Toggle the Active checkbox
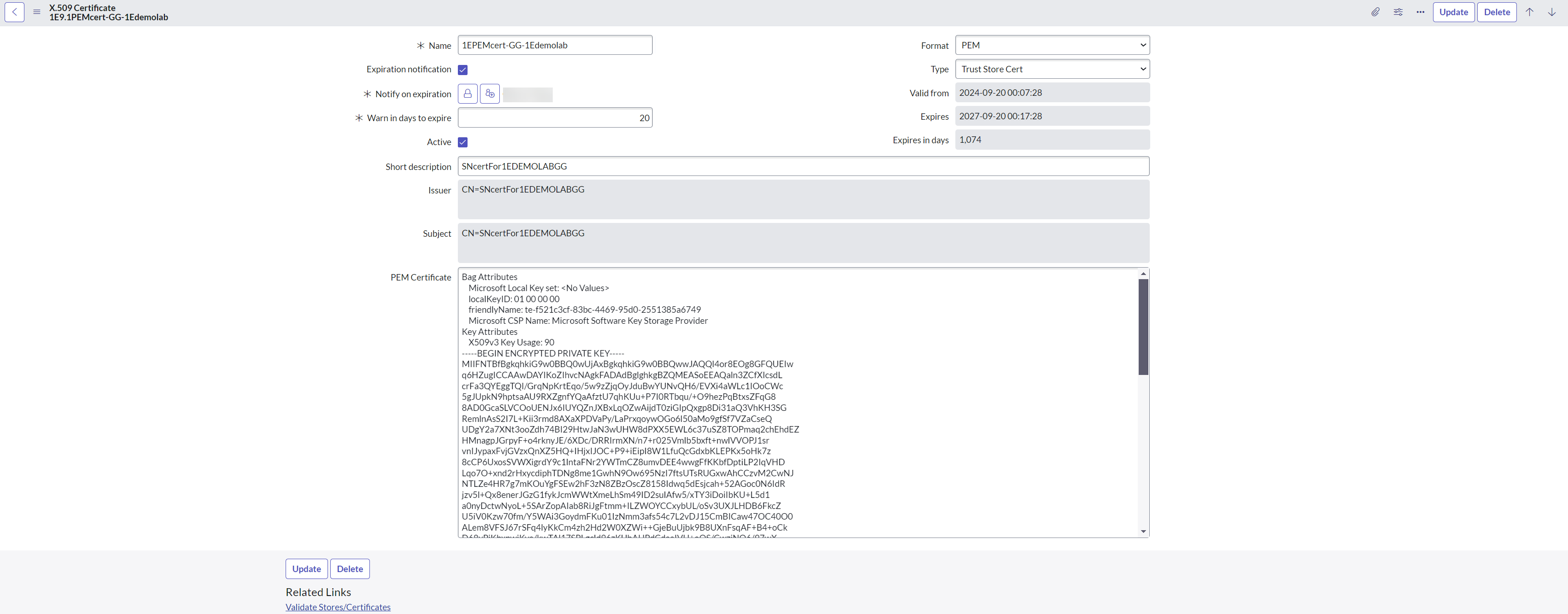 coord(462,142)
